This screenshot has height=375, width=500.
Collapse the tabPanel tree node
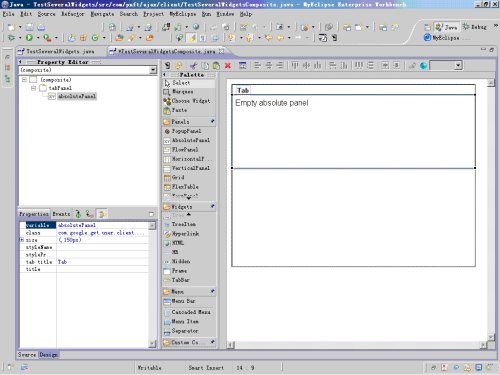tap(33, 88)
